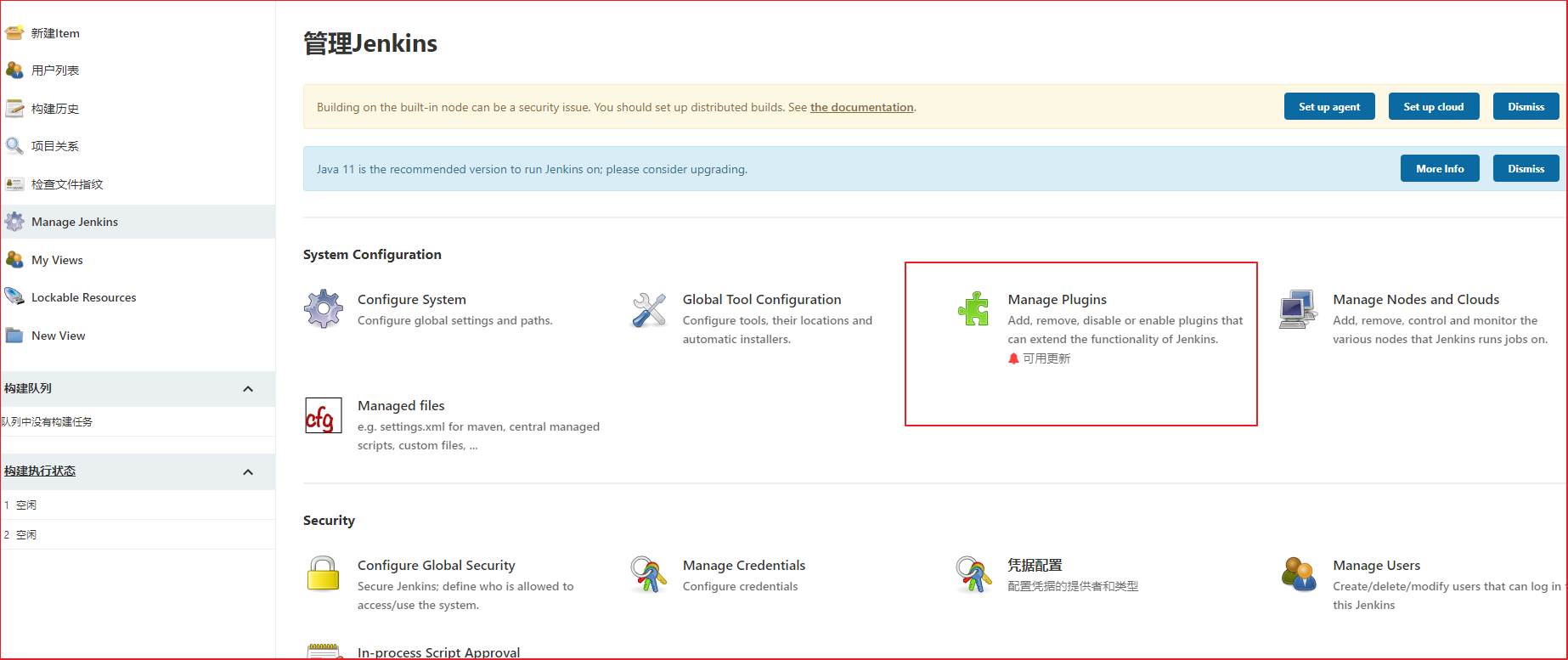Screen dimensions: 1568x660
Task: Open Manage Credentials title link
Action: click(x=744, y=565)
